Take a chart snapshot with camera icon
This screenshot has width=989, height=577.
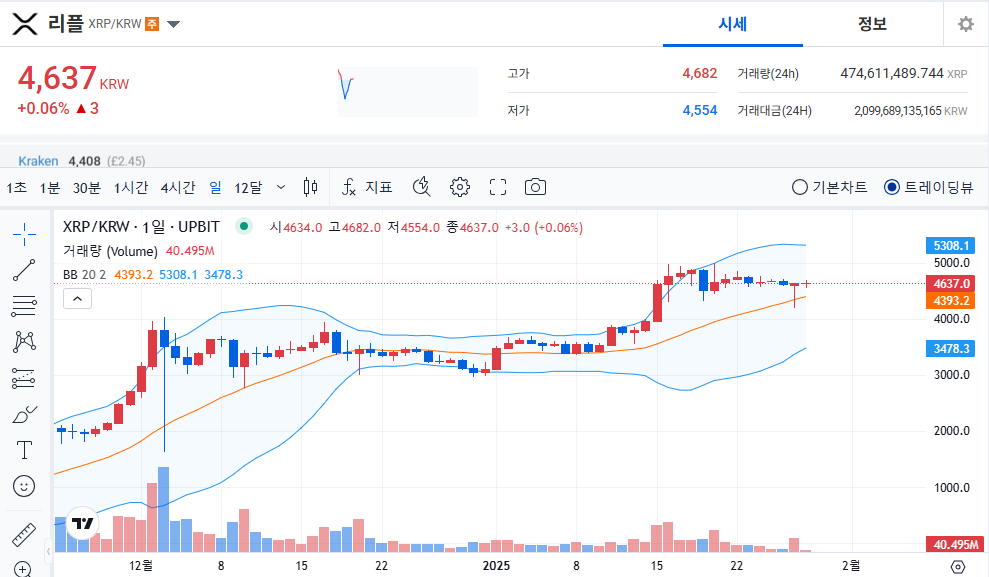click(x=535, y=187)
